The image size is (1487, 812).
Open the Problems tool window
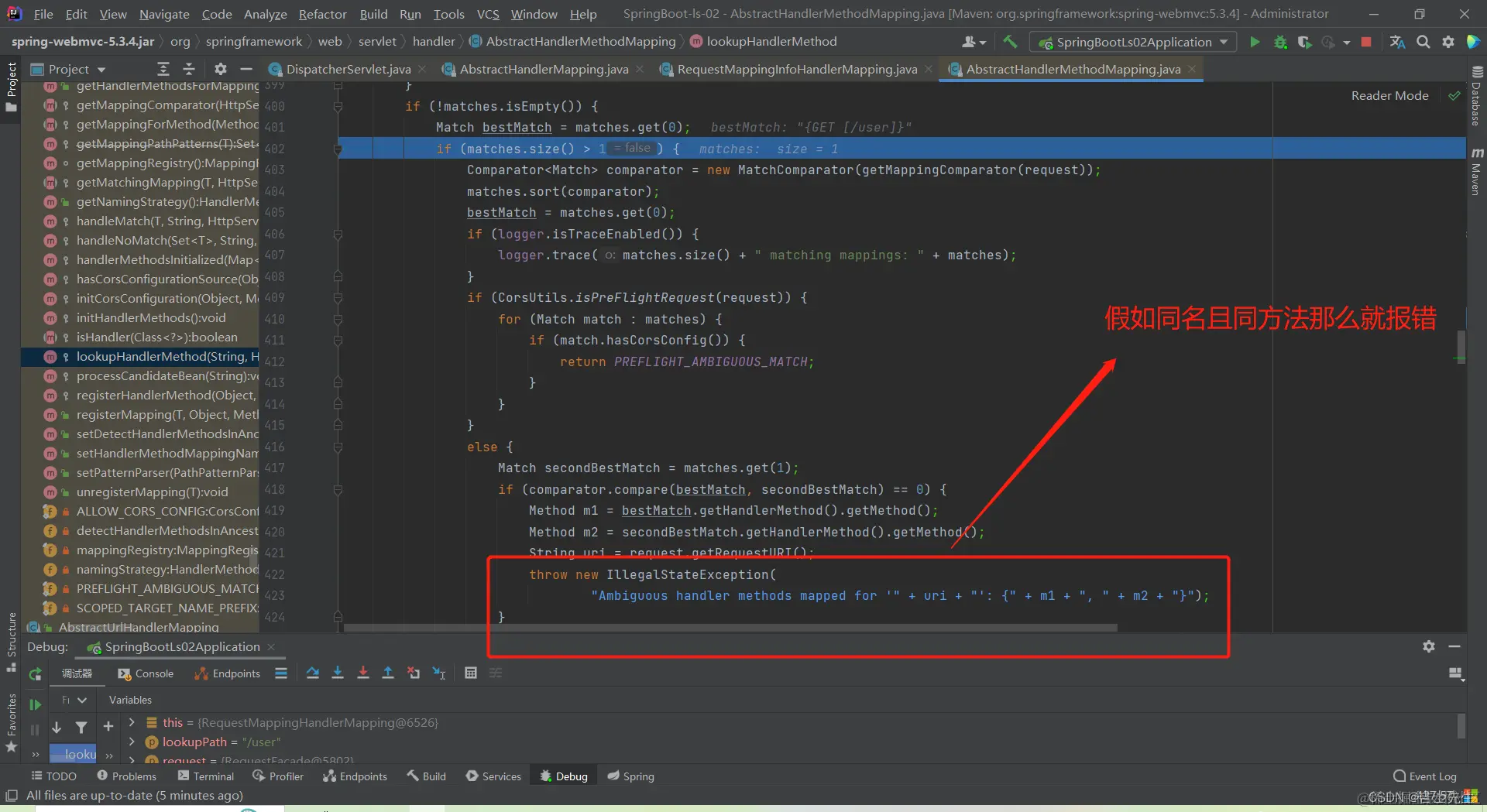[x=126, y=776]
